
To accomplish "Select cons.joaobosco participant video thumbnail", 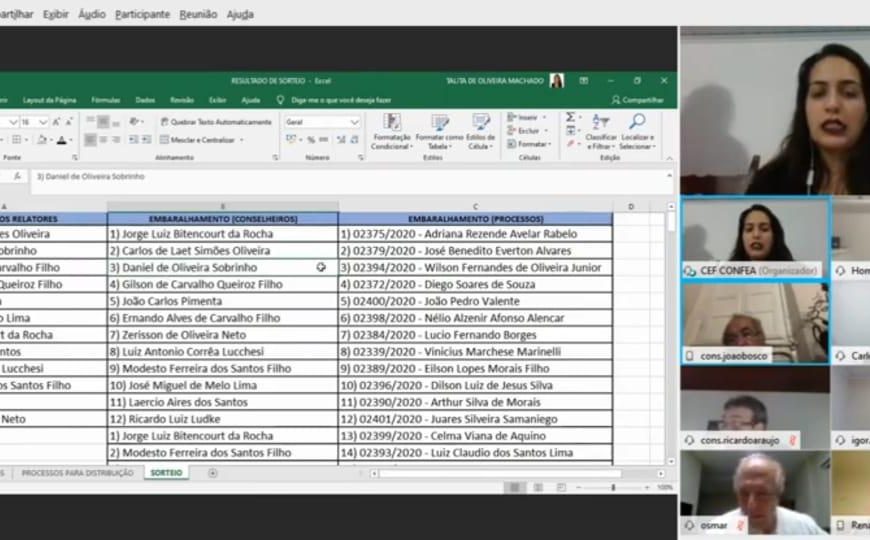I will [756, 324].
